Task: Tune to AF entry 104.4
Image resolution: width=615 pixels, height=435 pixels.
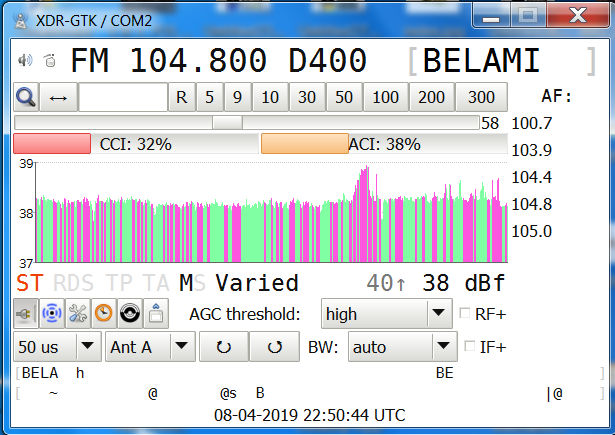Action: (531, 177)
